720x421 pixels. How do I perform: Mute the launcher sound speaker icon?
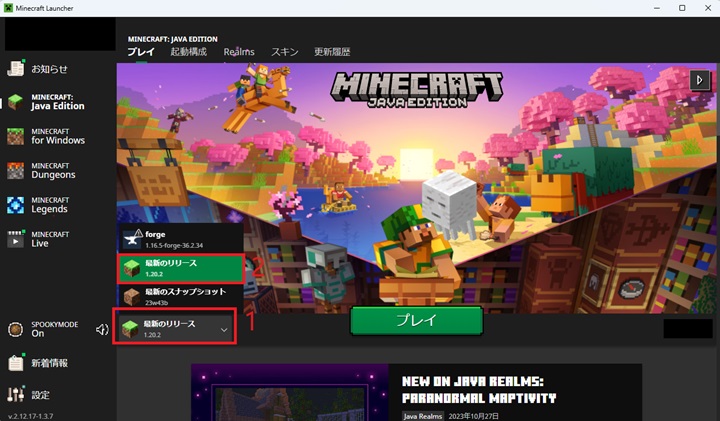pyautogui.click(x=102, y=329)
